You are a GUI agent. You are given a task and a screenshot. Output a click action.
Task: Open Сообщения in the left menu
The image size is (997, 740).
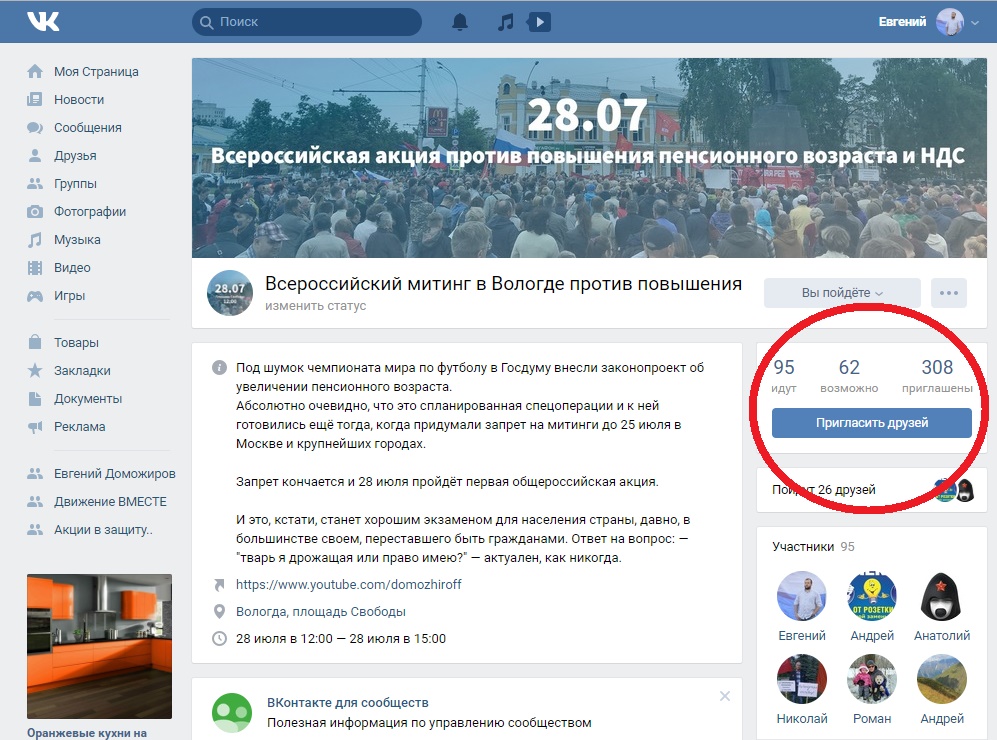(87, 128)
